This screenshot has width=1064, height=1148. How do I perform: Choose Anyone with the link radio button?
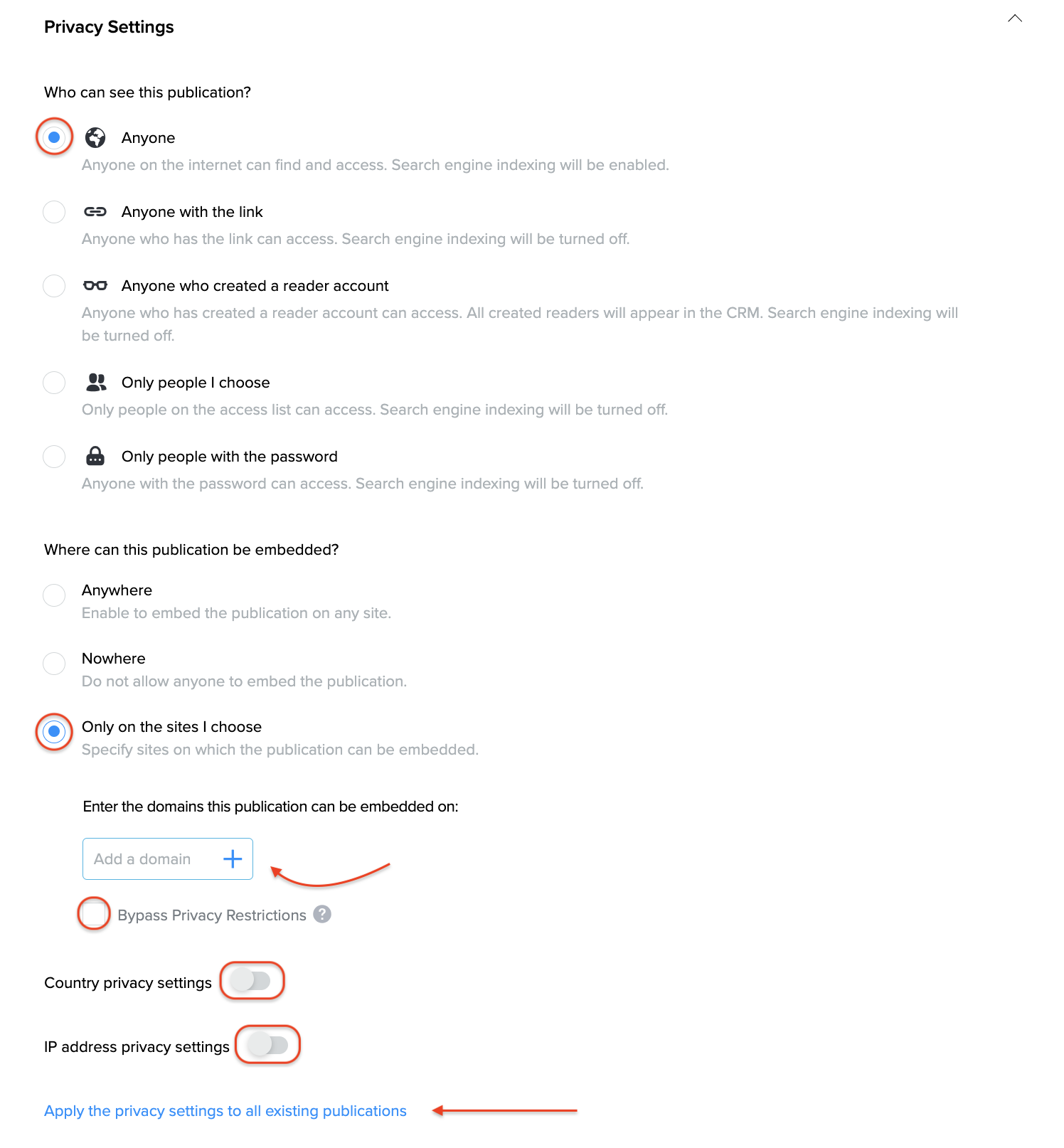pyautogui.click(x=54, y=212)
